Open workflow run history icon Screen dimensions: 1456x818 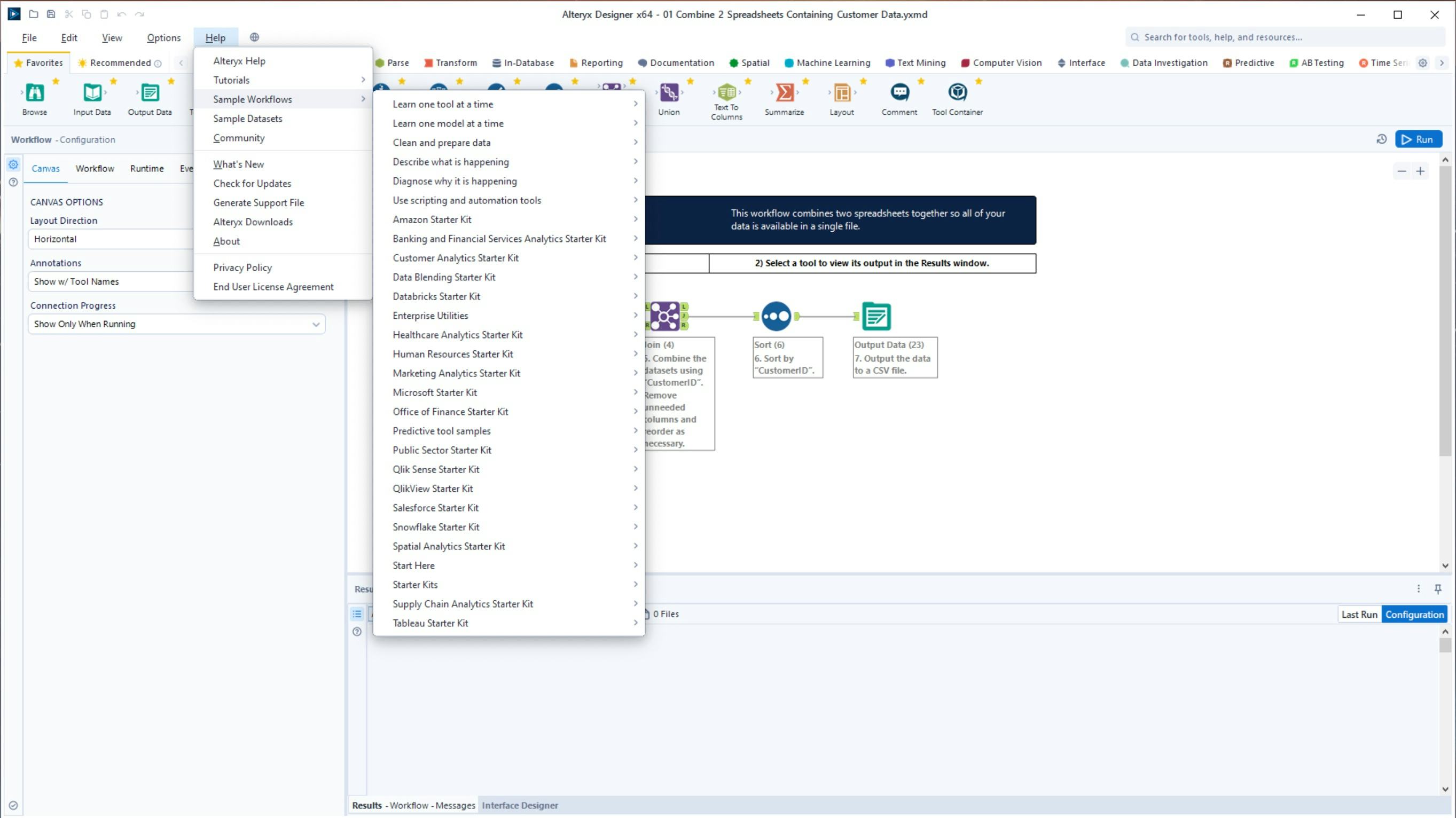click(1381, 139)
